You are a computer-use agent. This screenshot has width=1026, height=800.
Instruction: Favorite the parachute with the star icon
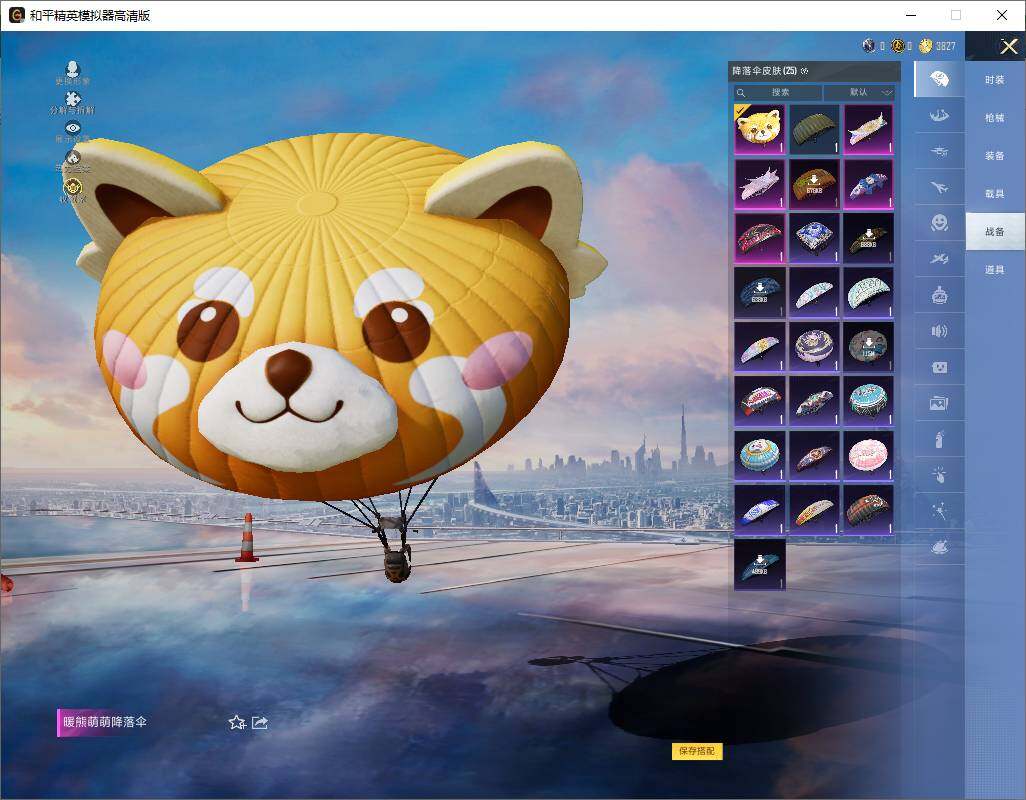click(237, 723)
